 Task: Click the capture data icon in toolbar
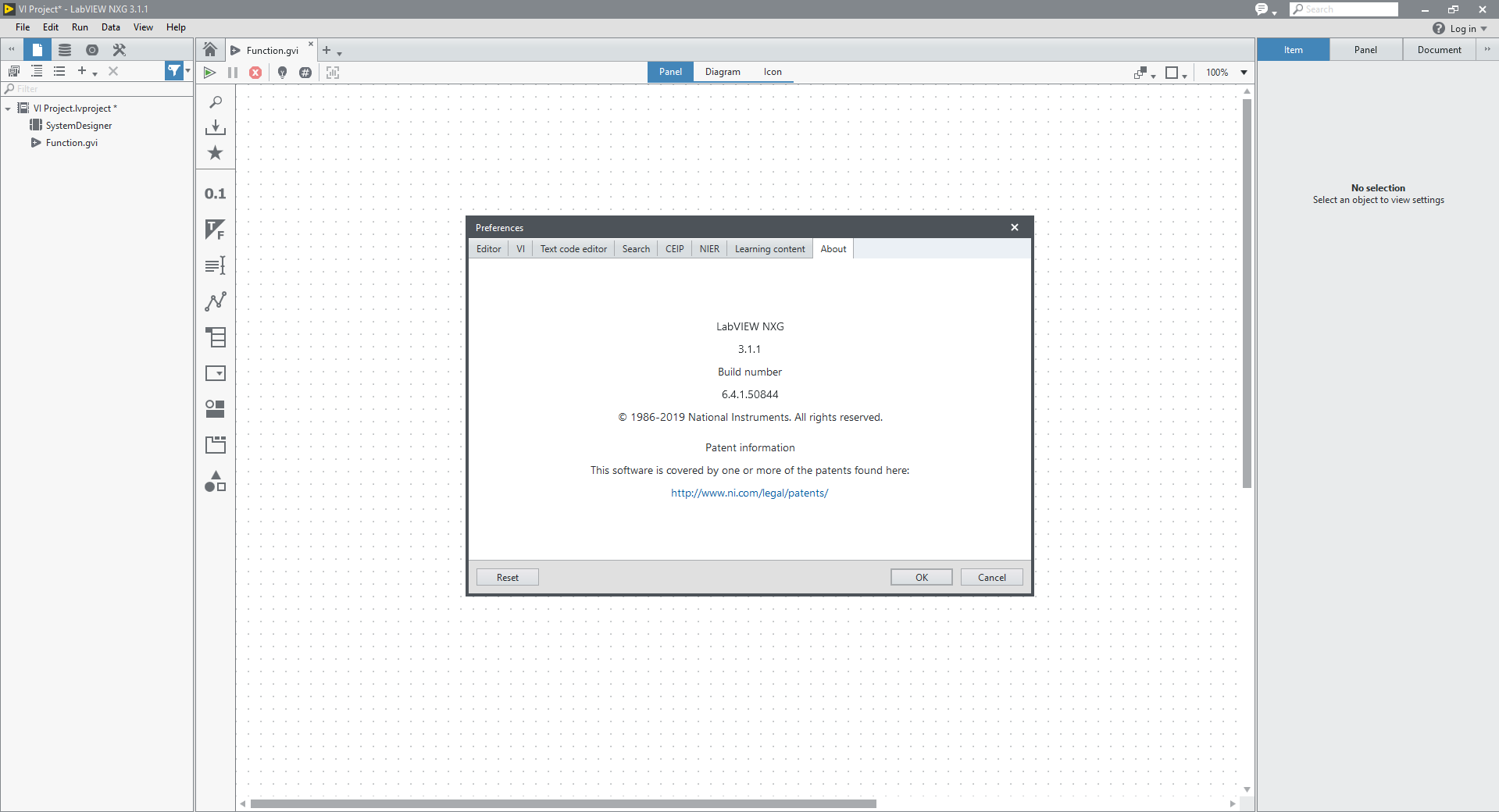pyautogui.click(x=333, y=72)
